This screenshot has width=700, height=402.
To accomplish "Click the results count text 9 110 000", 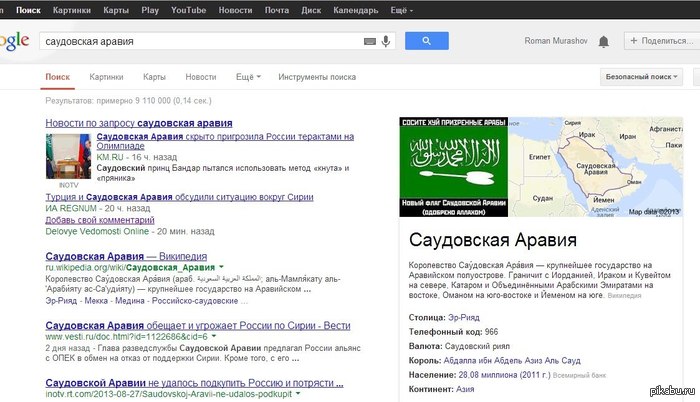I will click(x=129, y=101).
